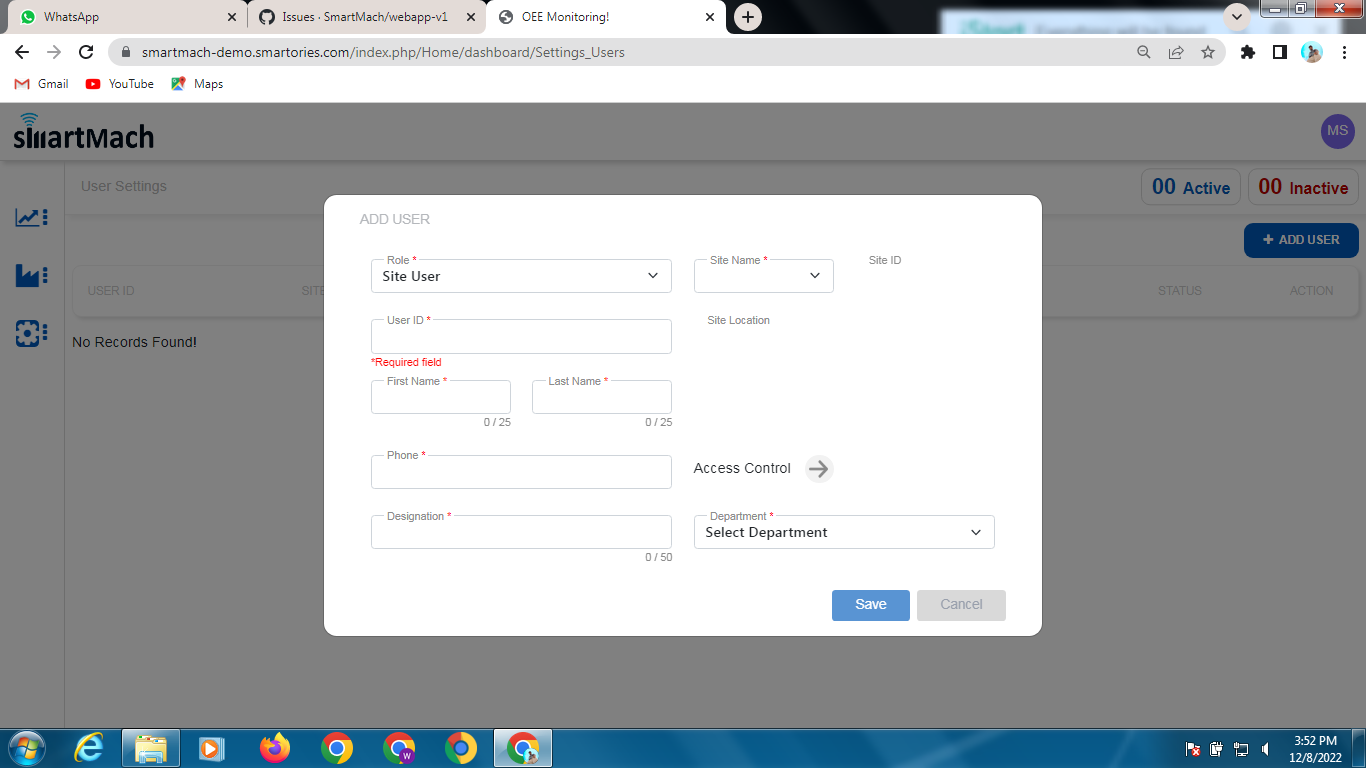Expand the Site Name dropdown
Viewport: 1366px width, 768px height.
[x=763, y=276]
